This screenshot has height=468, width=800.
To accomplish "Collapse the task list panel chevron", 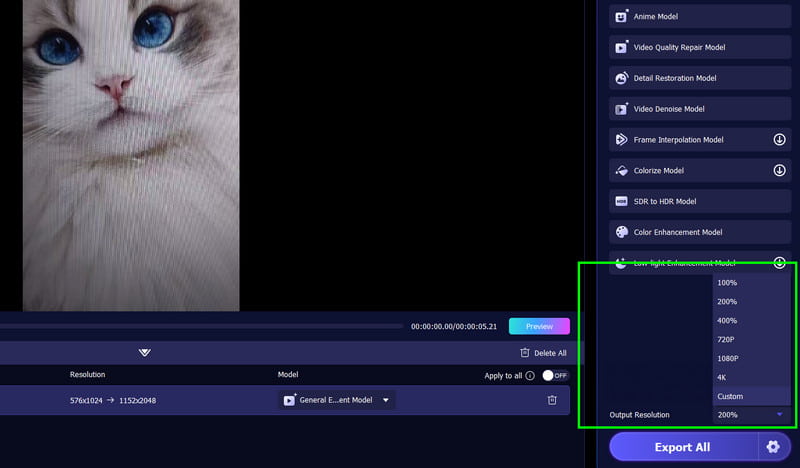I will click(145, 352).
